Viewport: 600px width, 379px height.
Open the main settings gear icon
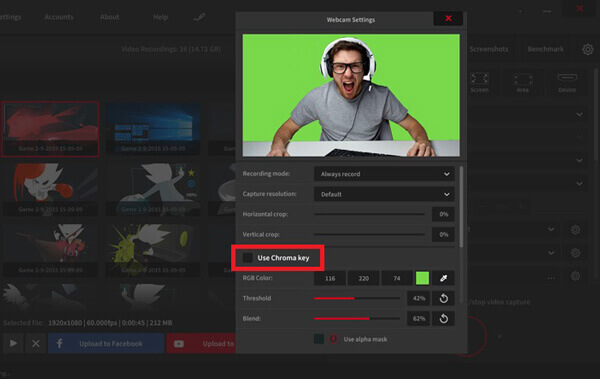(x=588, y=49)
